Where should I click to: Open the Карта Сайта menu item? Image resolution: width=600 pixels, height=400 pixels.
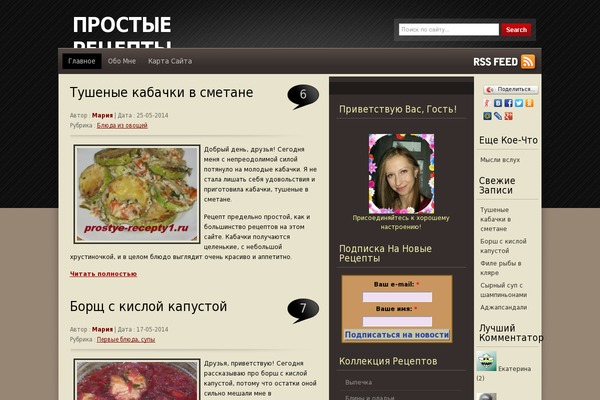tap(170, 61)
